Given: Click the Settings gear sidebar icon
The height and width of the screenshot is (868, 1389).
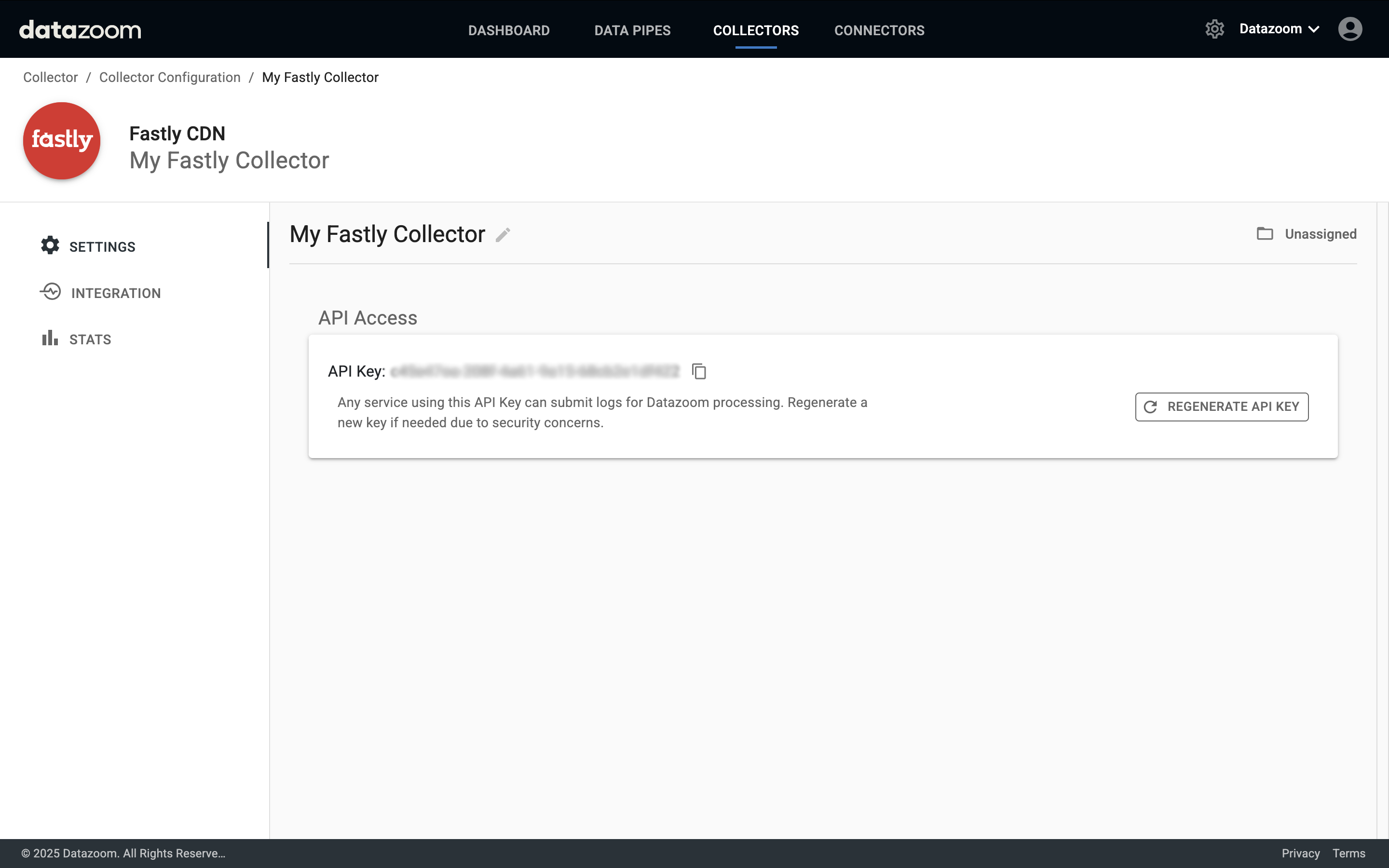Looking at the screenshot, I should [x=50, y=246].
